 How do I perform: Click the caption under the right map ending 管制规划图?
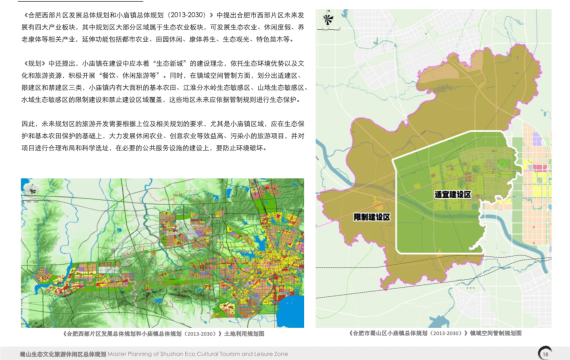point(435,333)
